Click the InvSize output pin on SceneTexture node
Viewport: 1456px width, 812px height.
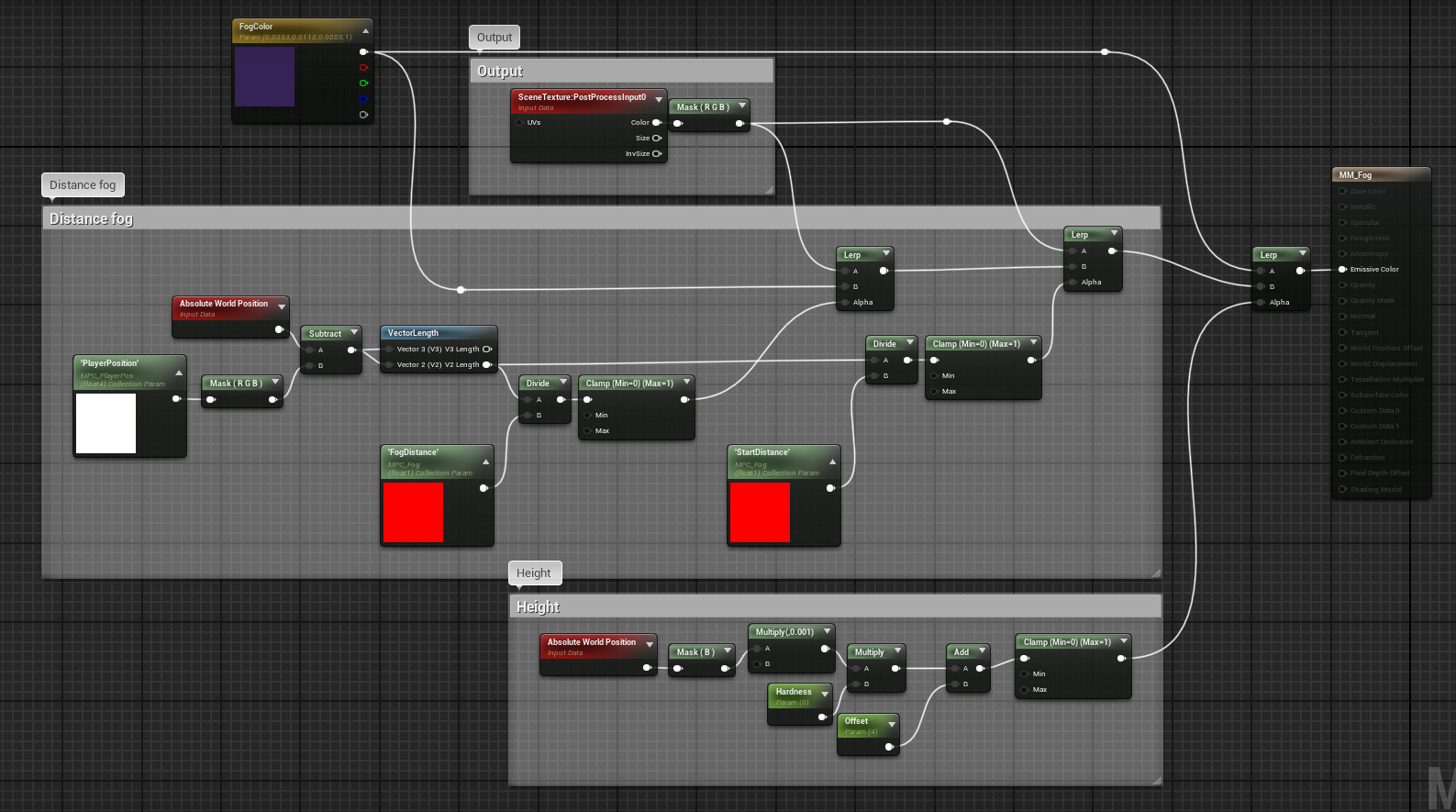pyautogui.click(x=657, y=154)
